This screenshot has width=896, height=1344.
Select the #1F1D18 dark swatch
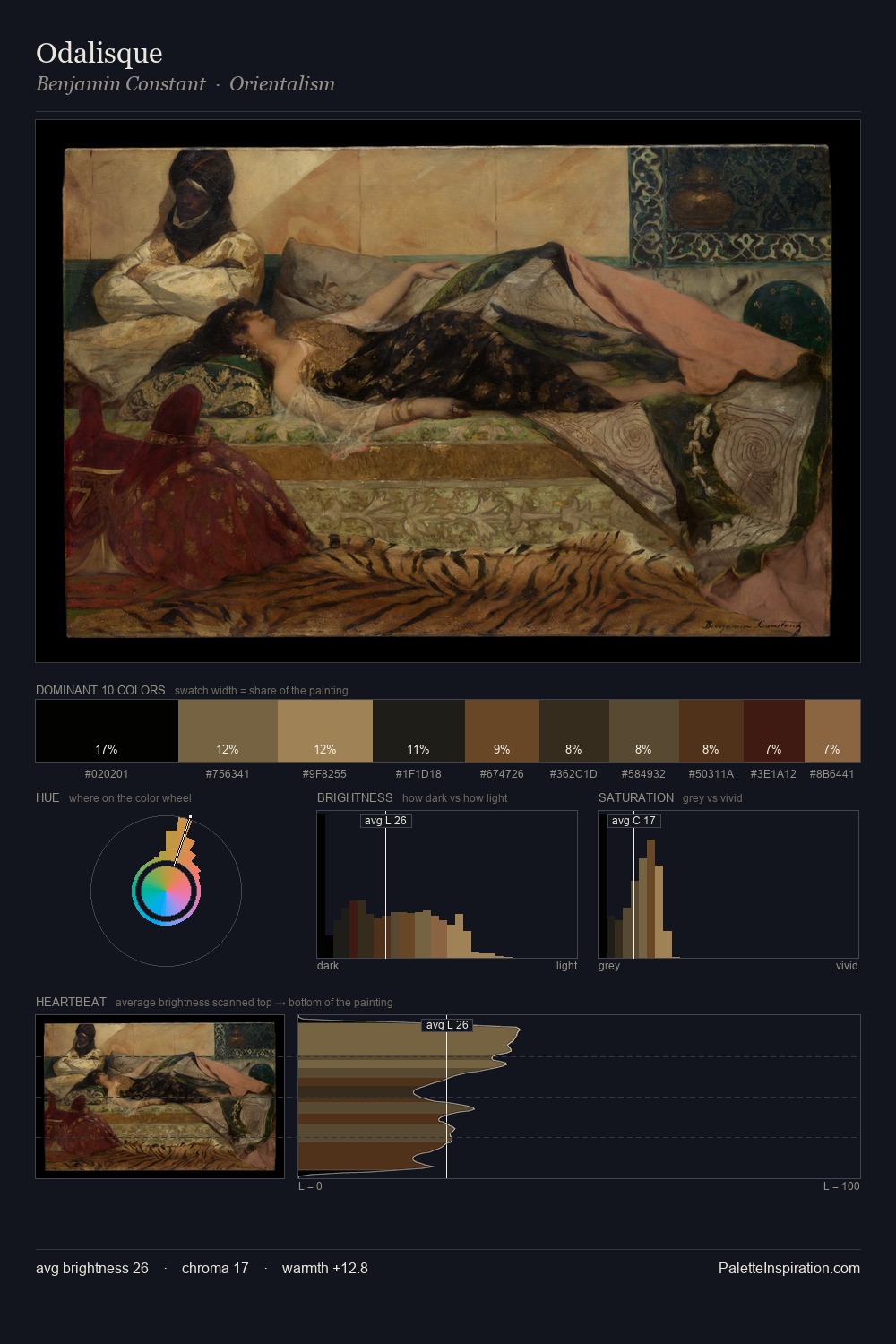tap(418, 731)
